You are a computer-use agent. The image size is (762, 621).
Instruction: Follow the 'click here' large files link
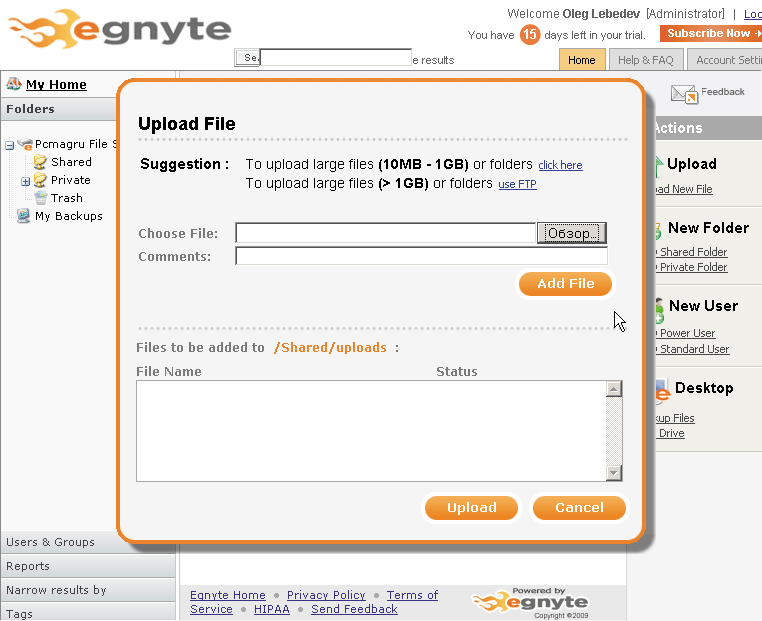(560, 165)
